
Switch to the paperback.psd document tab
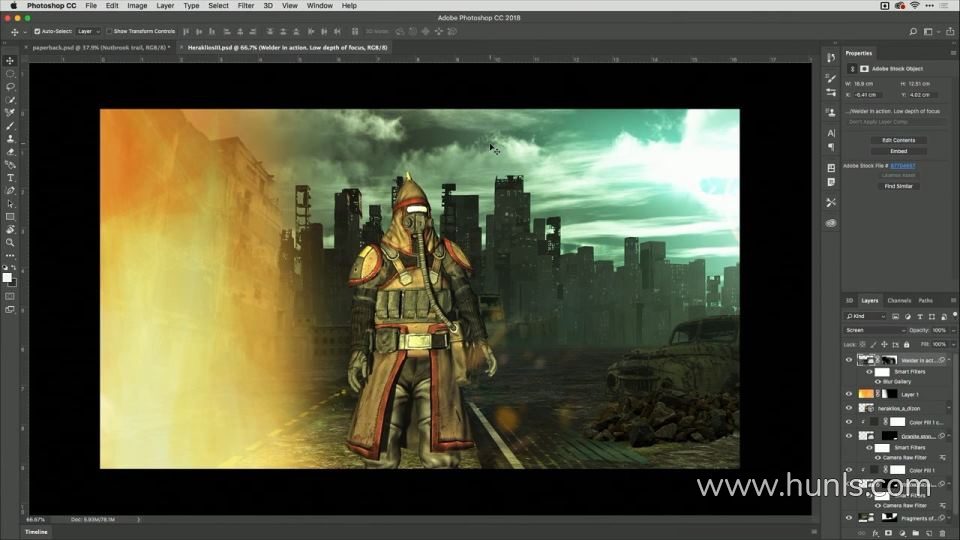(x=100, y=47)
